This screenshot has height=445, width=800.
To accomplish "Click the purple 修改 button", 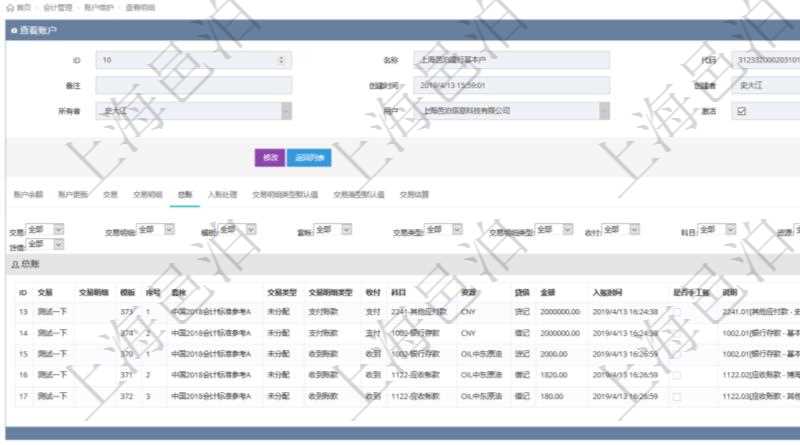I will click(270, 158).
